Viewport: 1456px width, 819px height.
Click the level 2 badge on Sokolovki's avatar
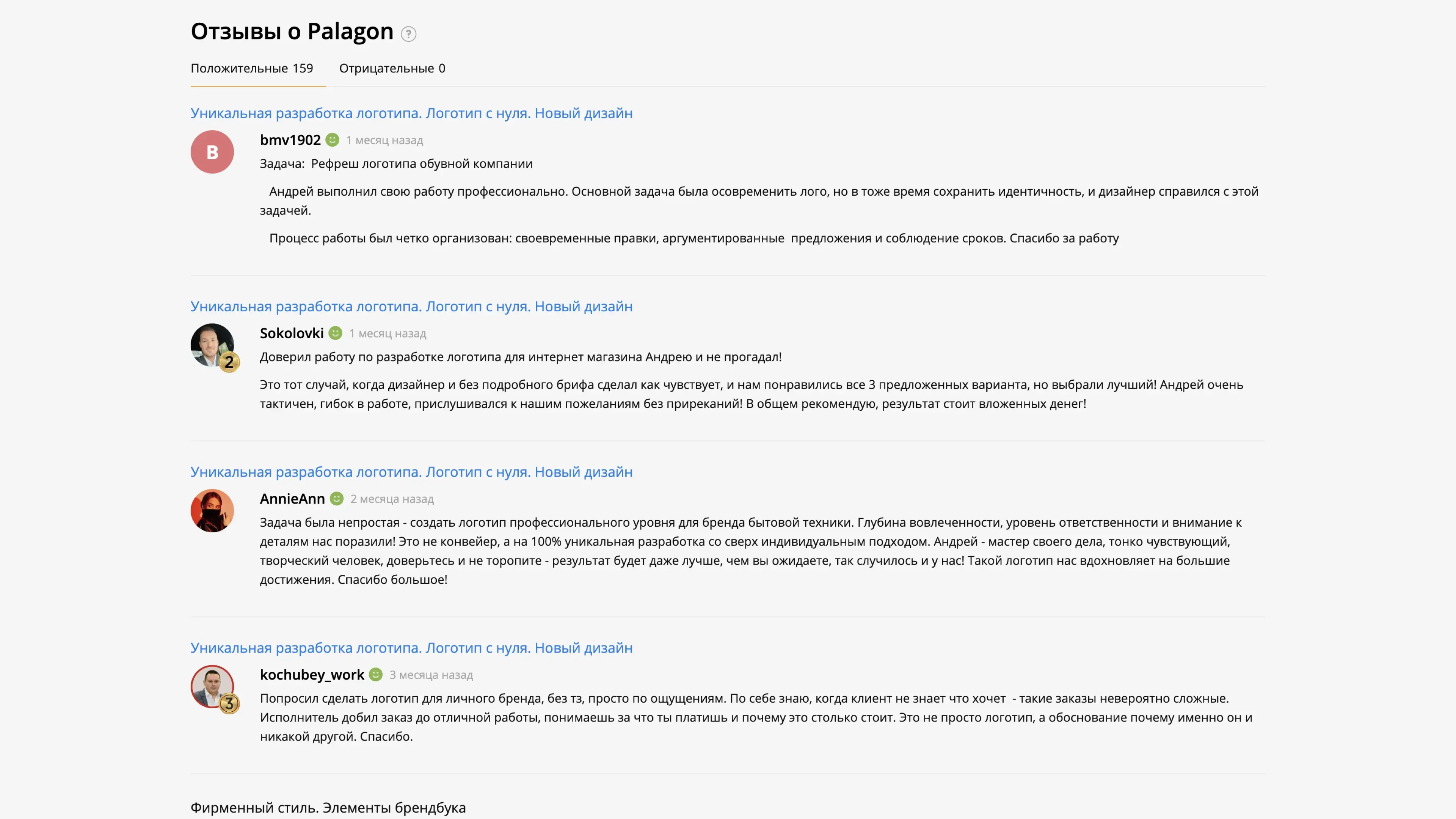click(x=229, y=362)
